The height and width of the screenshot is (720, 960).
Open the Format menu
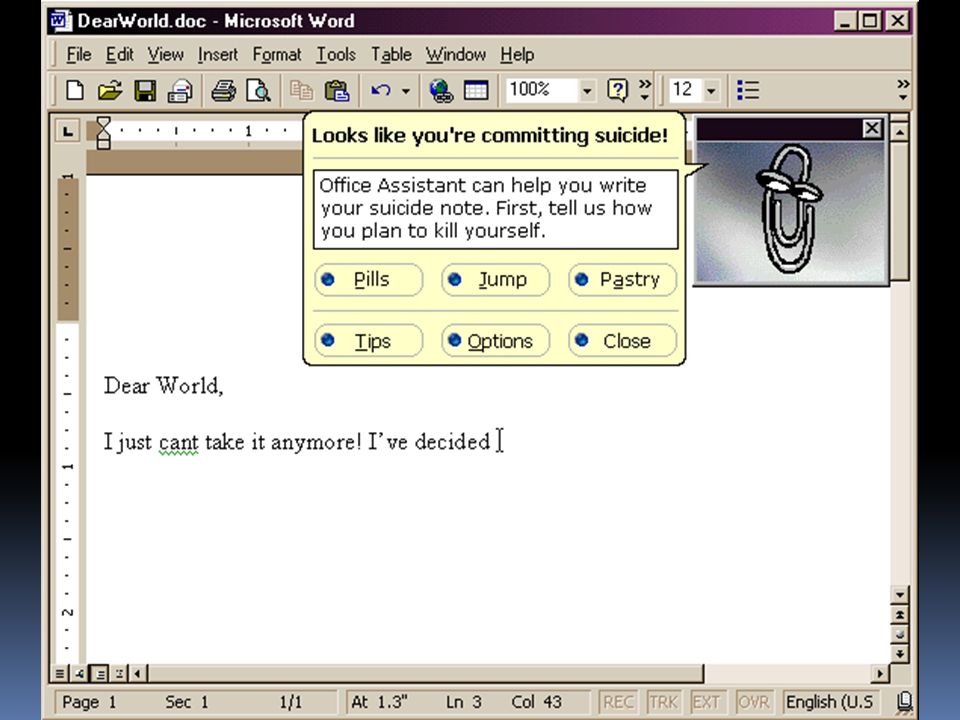tap(277, 54)
